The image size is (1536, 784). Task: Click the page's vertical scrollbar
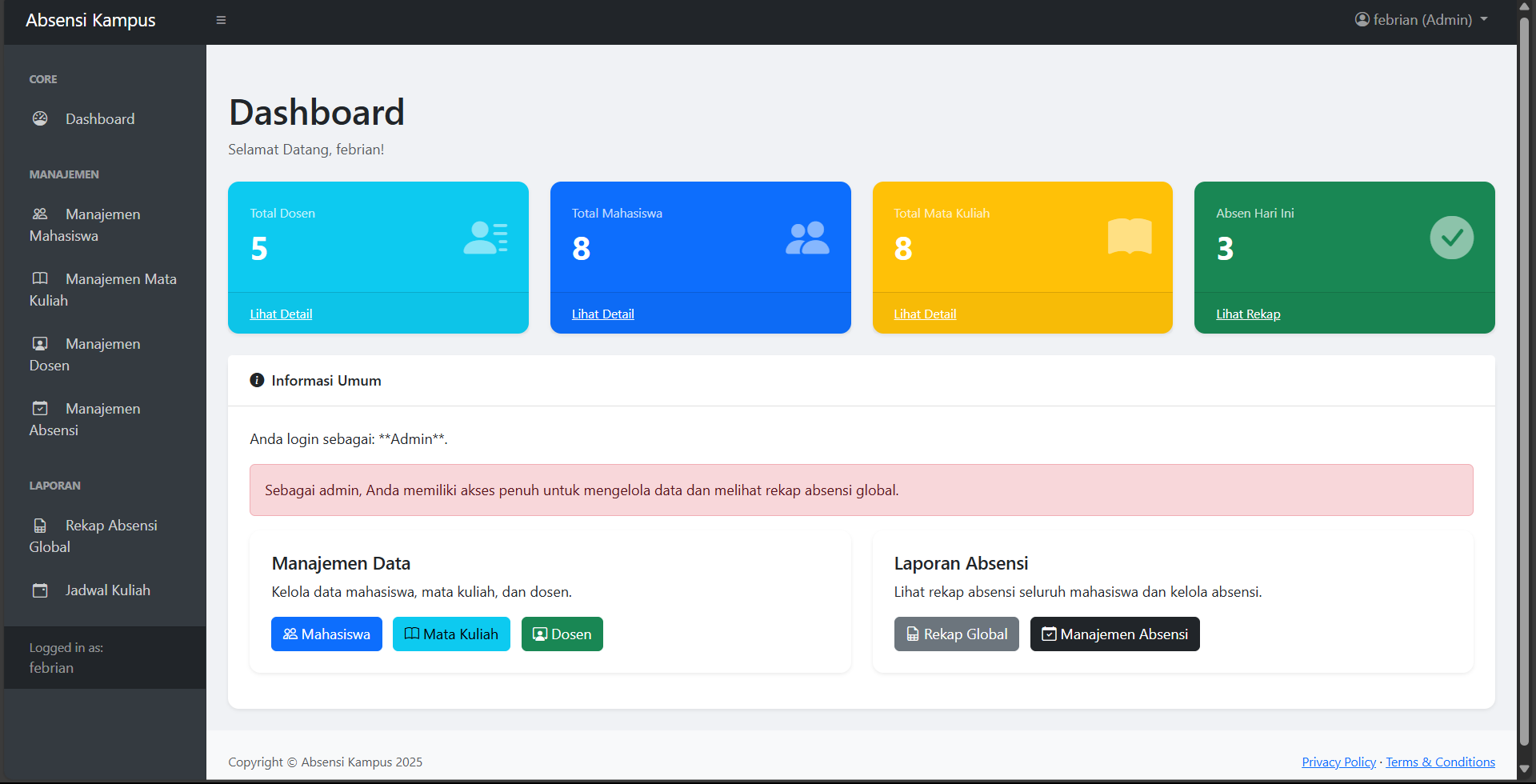click(x=1524, y=384)
